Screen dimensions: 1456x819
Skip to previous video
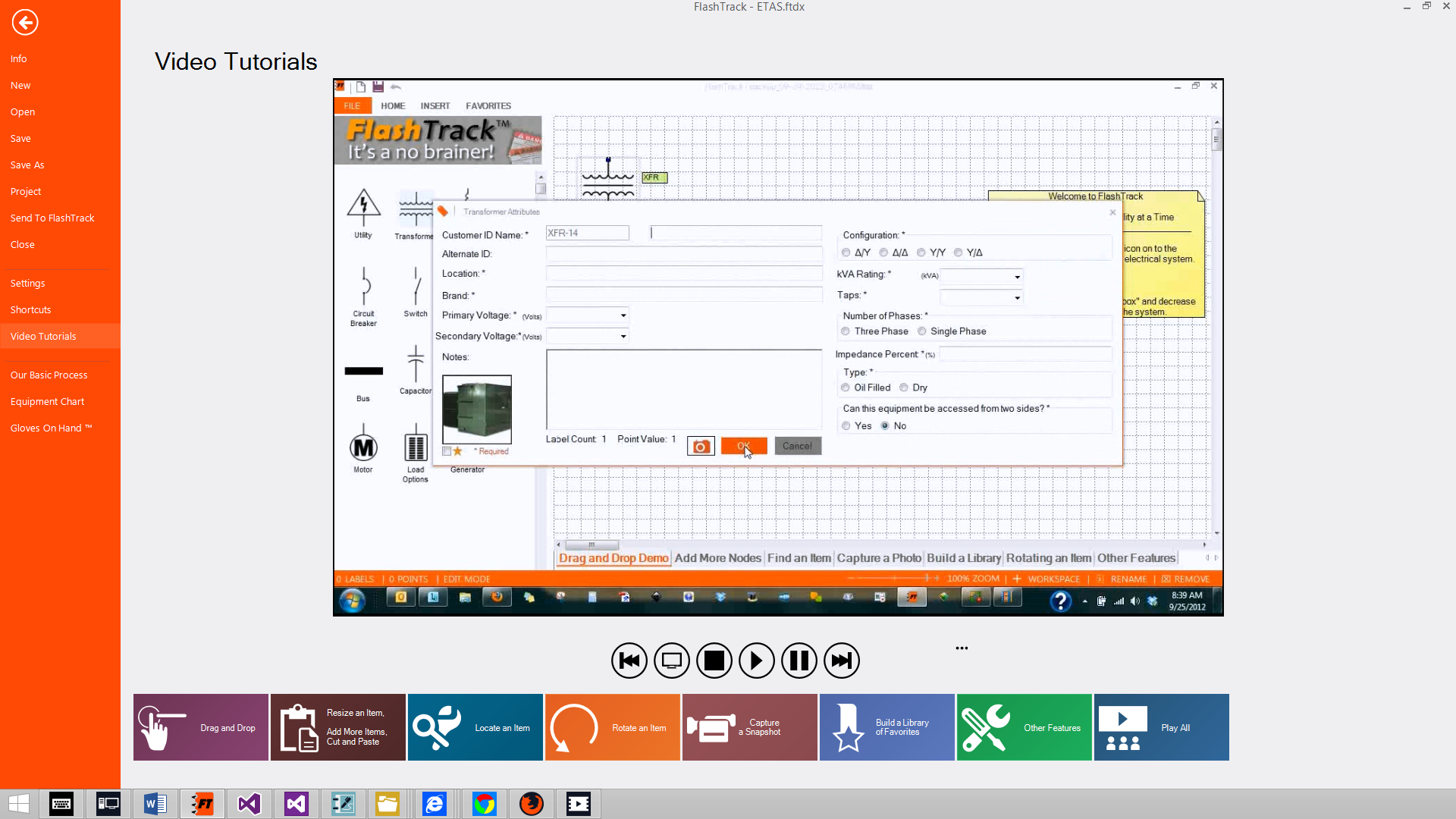[629, 661]
